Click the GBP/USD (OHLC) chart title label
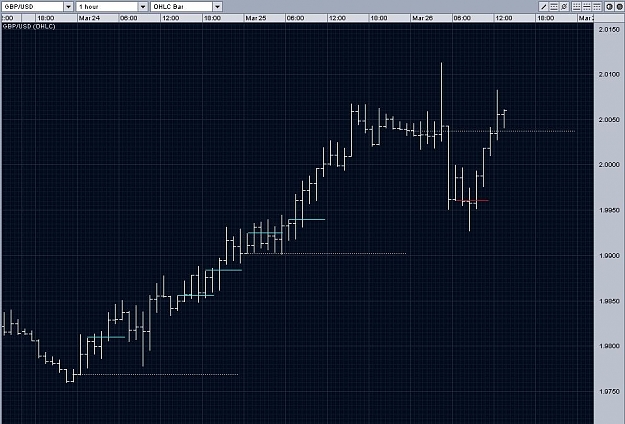Screen dimensions: 625x424 click(x=29, y=26)
